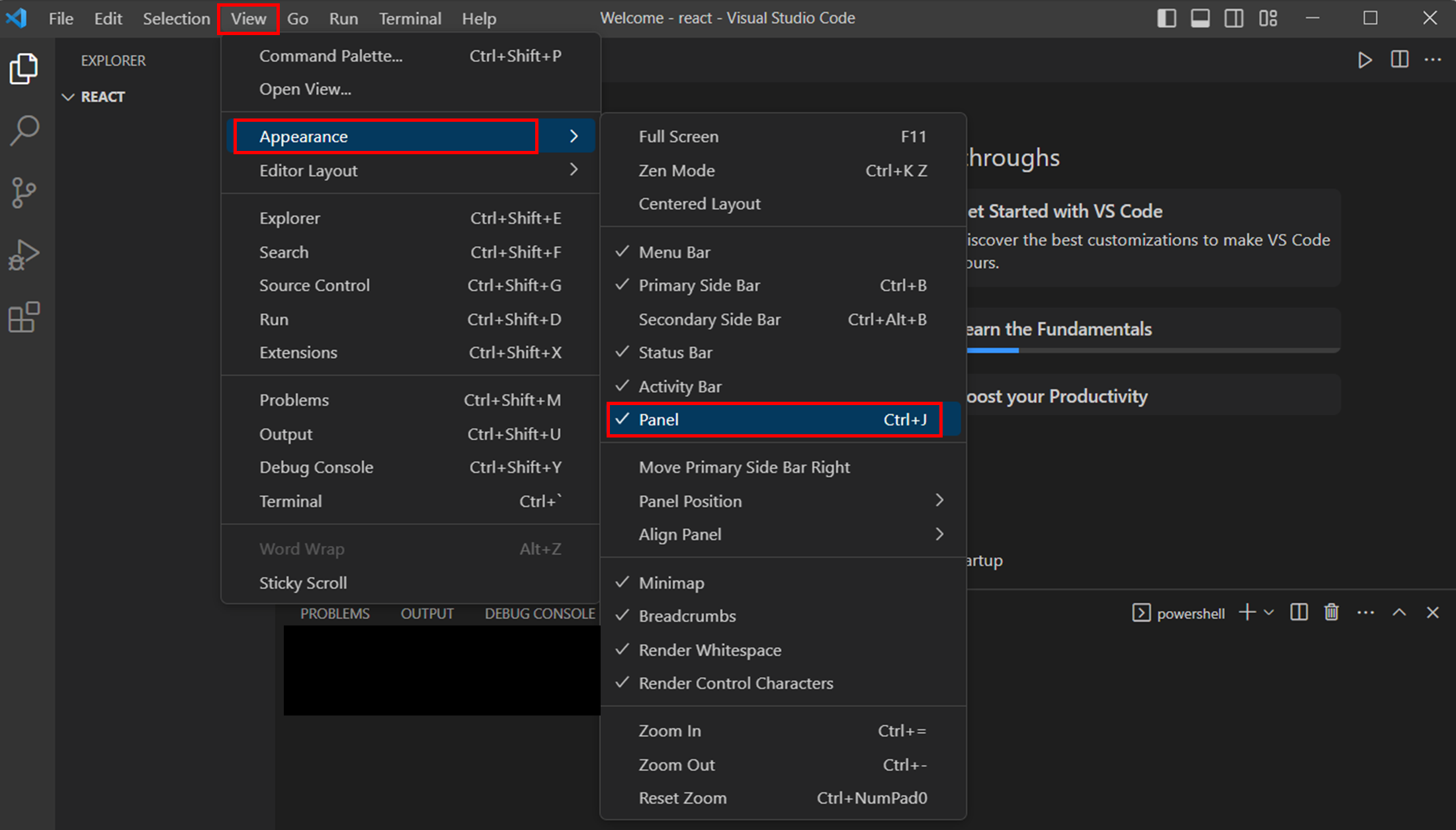The height and width of the screenshot is (830, 1456).
Task: Uncheck the Status Bar visibility option
Action: pyautogui.click(x=675, y=353)
